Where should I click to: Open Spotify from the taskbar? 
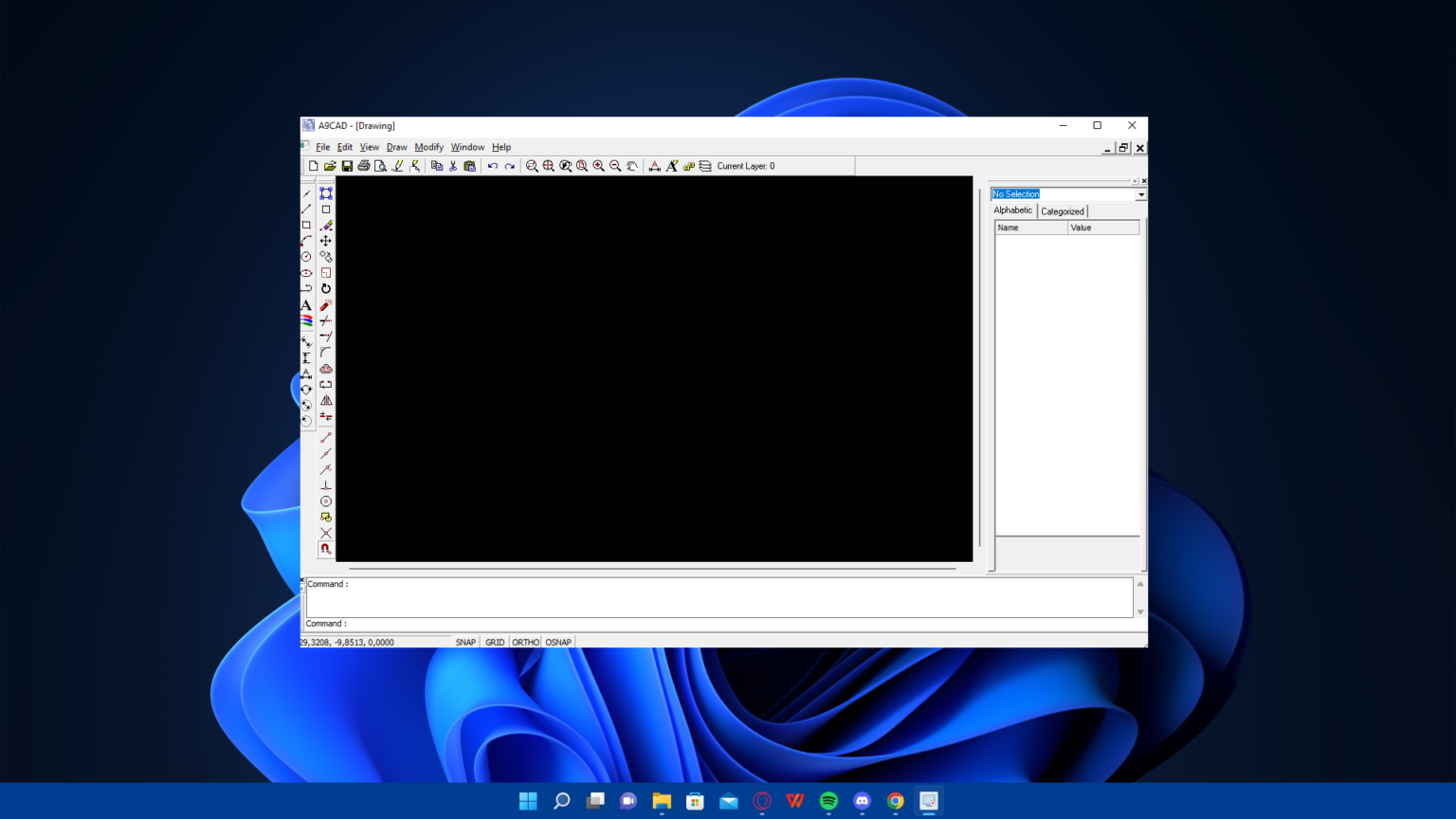pyautogui.click(x=828, y=801)
